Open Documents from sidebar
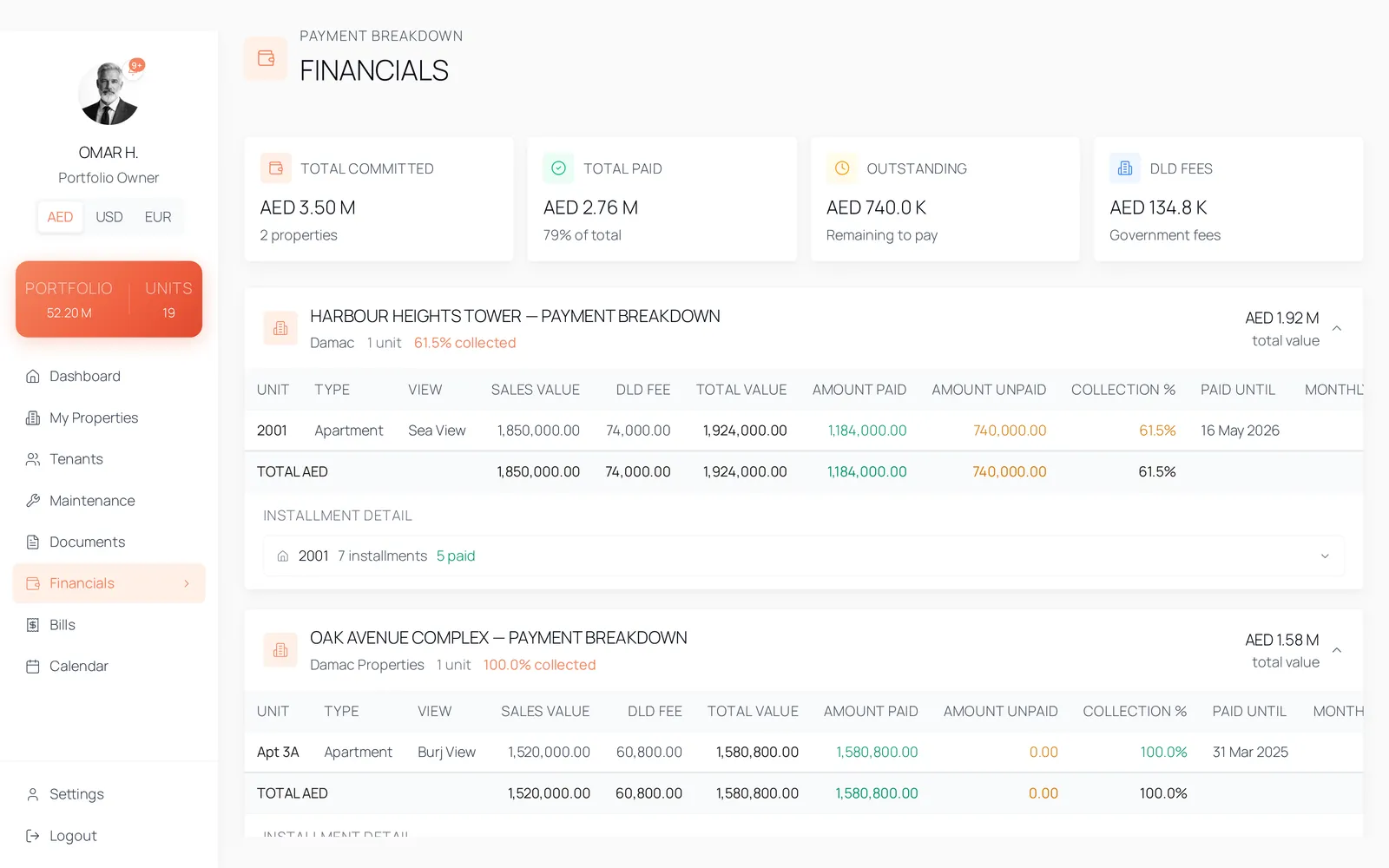 click(x=109, y=542)
